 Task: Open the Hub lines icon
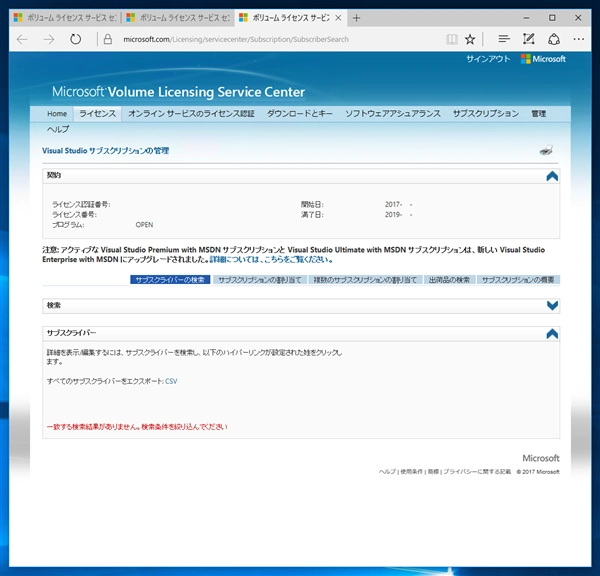point(504,39)
